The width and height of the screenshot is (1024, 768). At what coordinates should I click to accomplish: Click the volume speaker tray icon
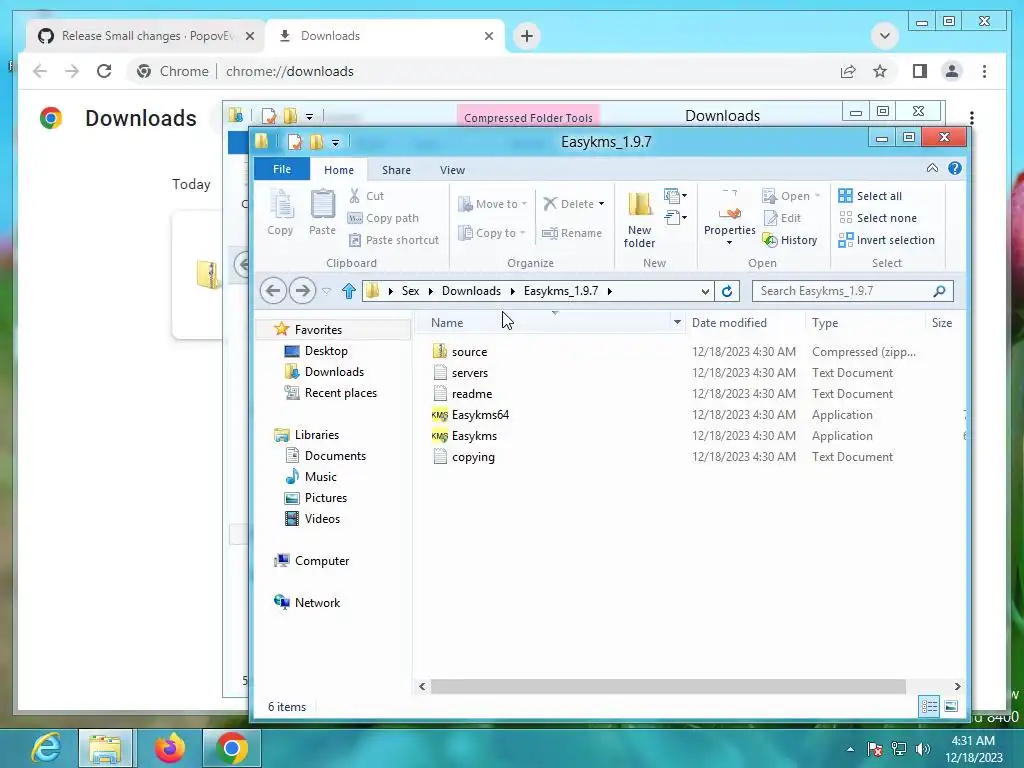[x=923, y=749]
